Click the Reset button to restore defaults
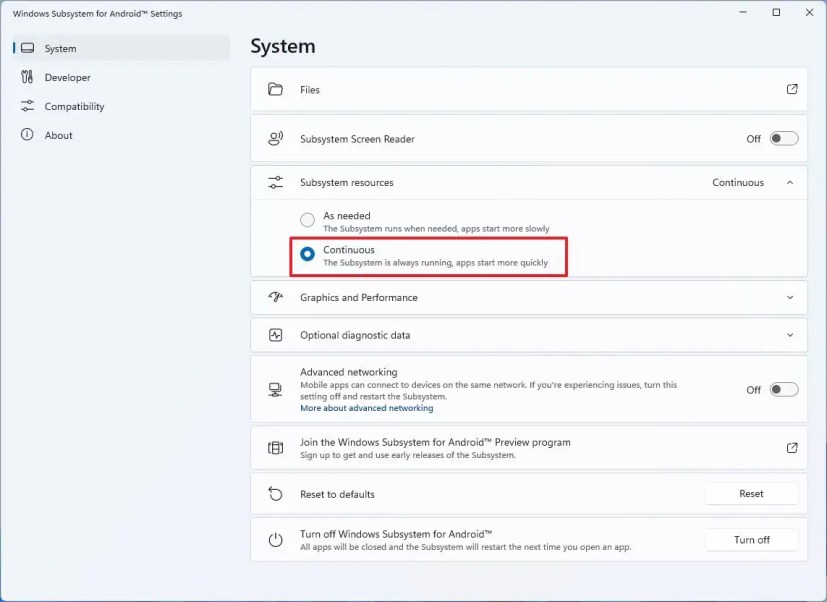 (751, 493)
